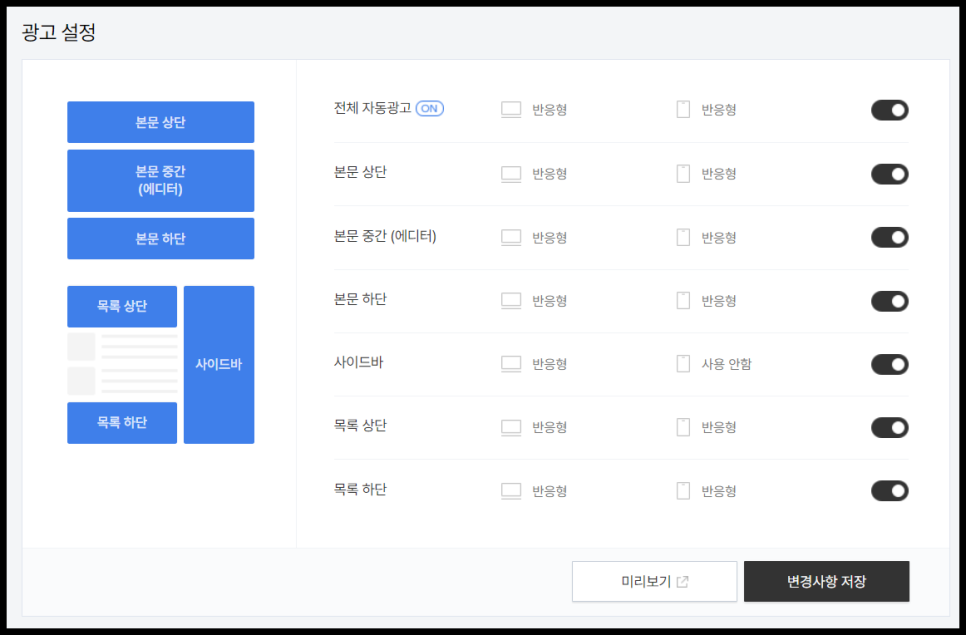Click the 변경사항 저장 save button
The height and width of the screenshot is (635, 966).
click(x=827, y=581)
